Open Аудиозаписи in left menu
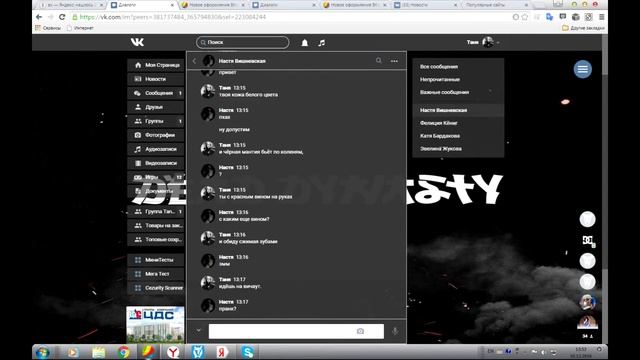 (156, 149)
